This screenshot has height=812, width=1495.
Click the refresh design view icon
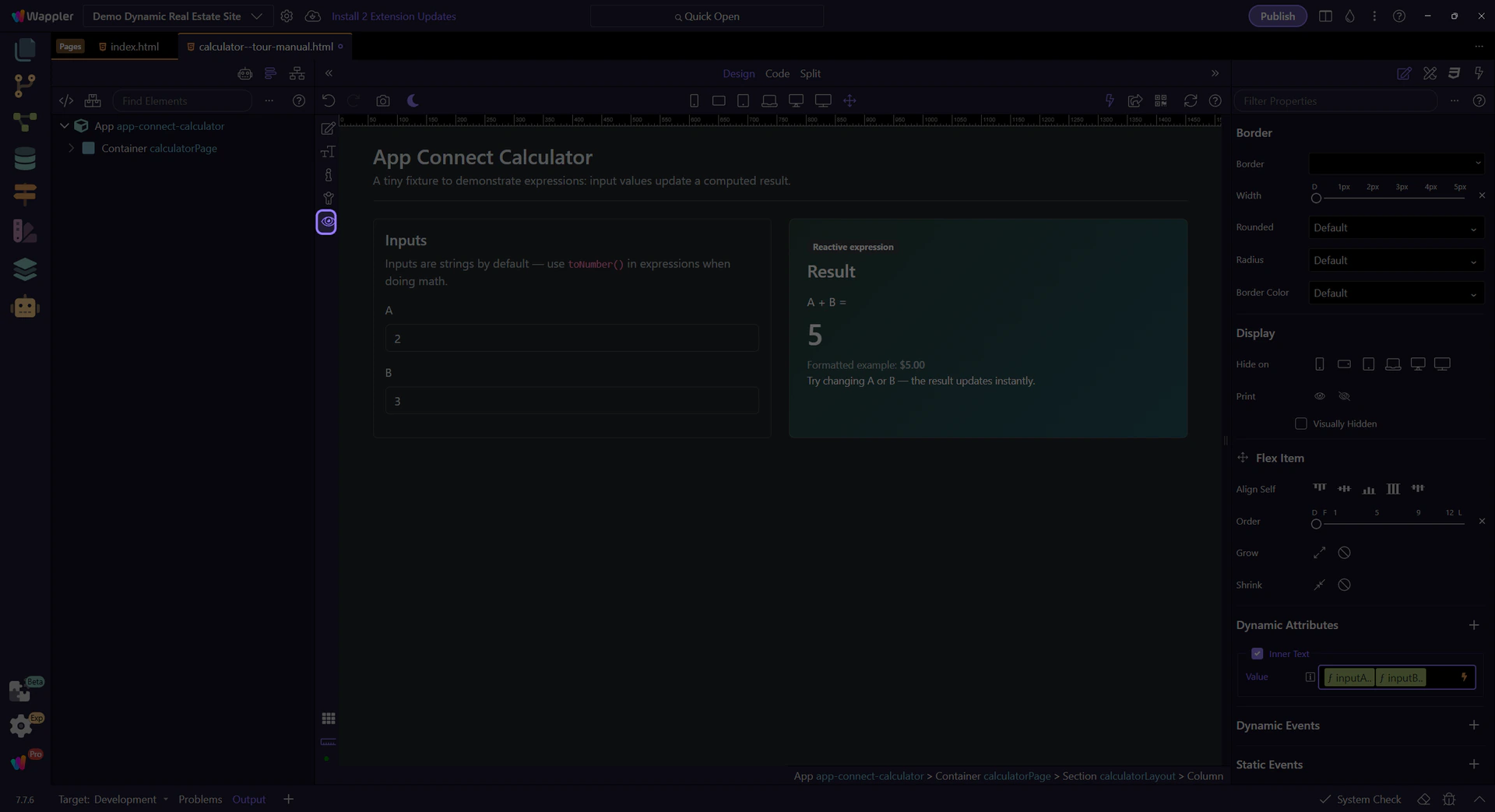[x=1190, y=100]
